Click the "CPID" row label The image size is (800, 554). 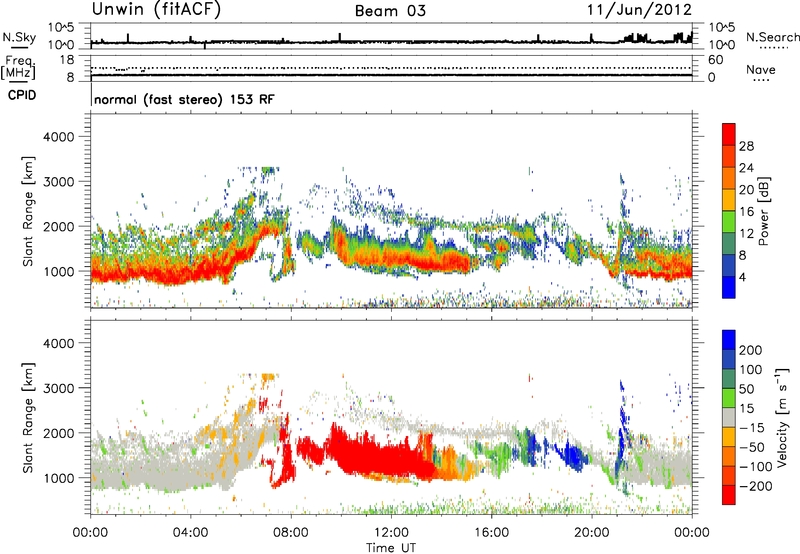[22, 95]
